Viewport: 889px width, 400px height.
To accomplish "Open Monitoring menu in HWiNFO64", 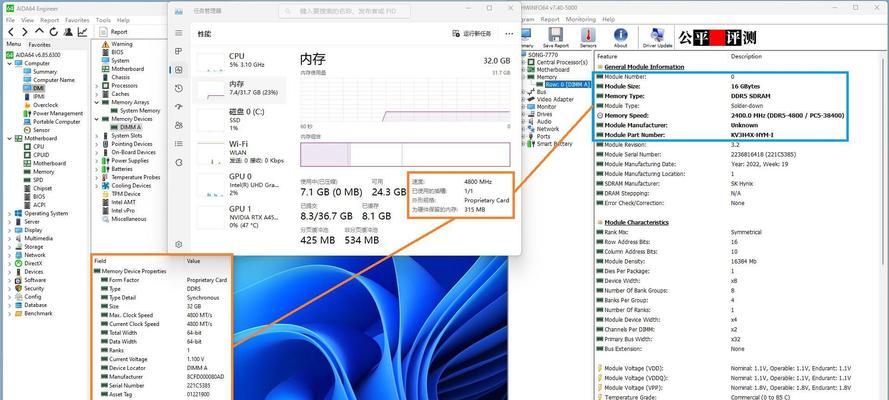I will coord(581,19).
